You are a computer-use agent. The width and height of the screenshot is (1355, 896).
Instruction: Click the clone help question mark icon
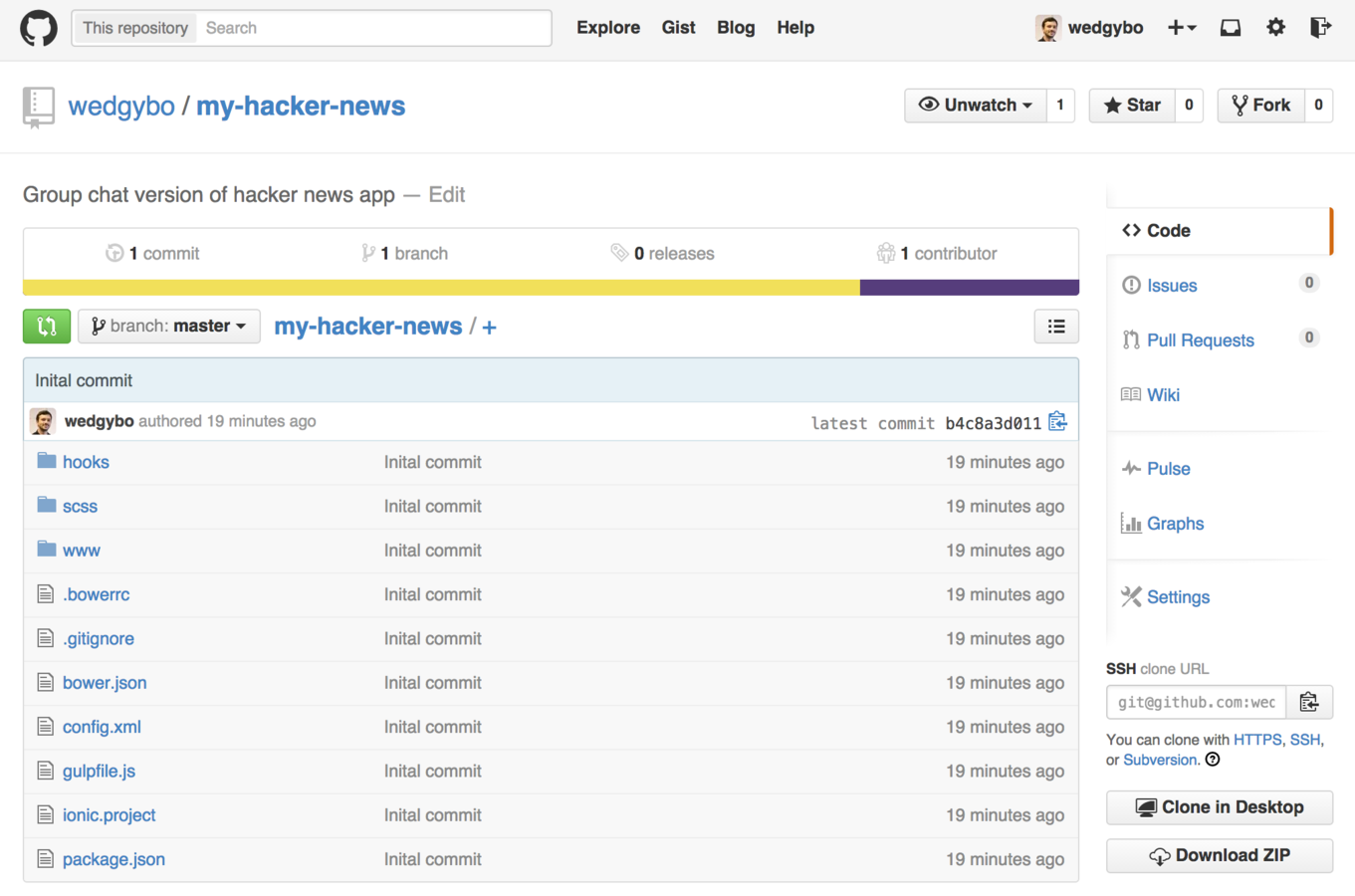[x=1213, y=760]
